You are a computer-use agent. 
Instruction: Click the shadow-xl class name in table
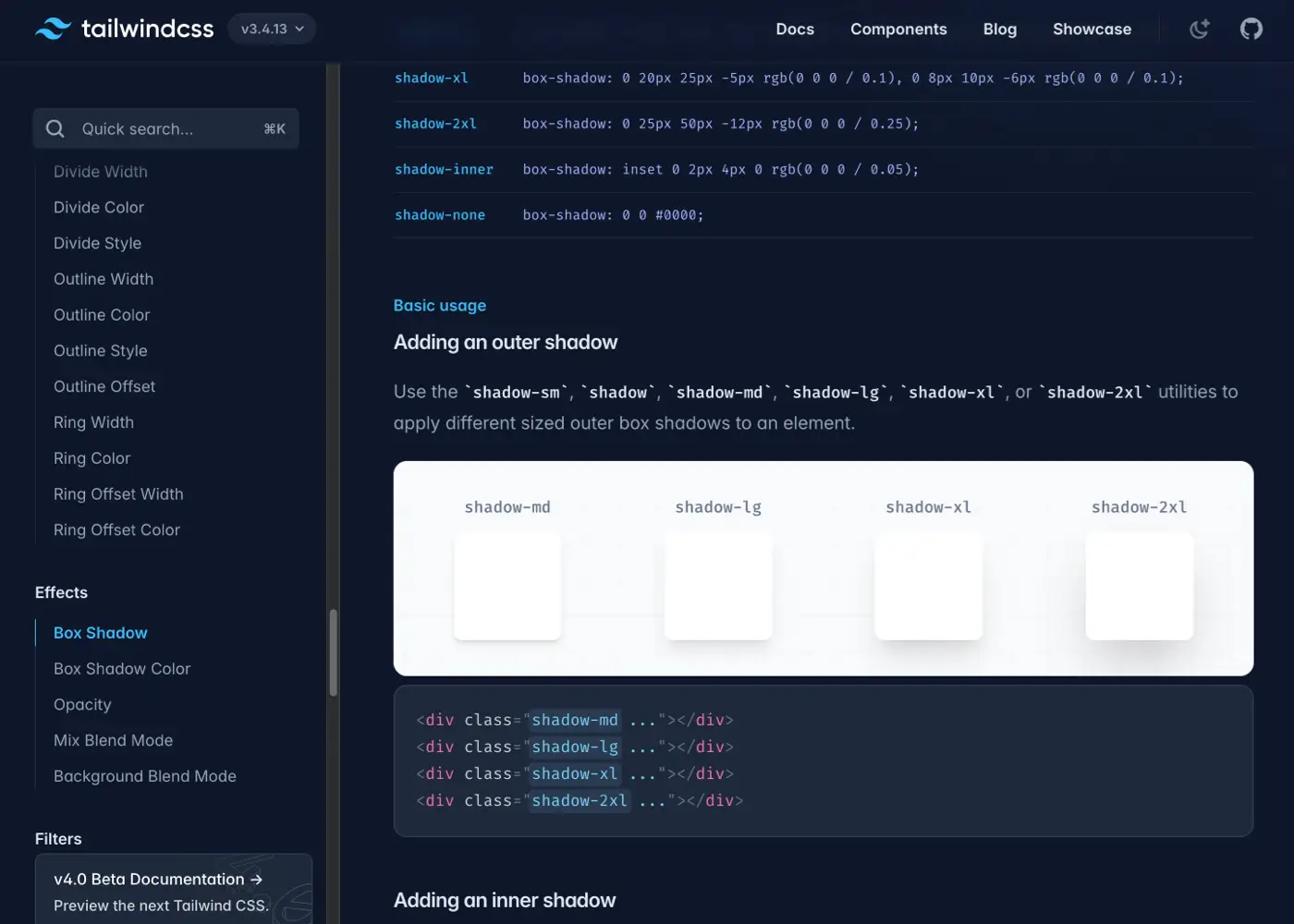coord(431,78)
